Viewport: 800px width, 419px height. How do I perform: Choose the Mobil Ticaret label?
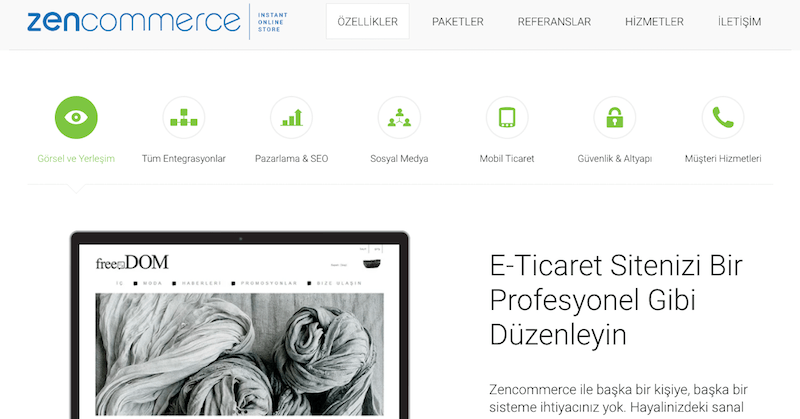(x=507, y=159)
